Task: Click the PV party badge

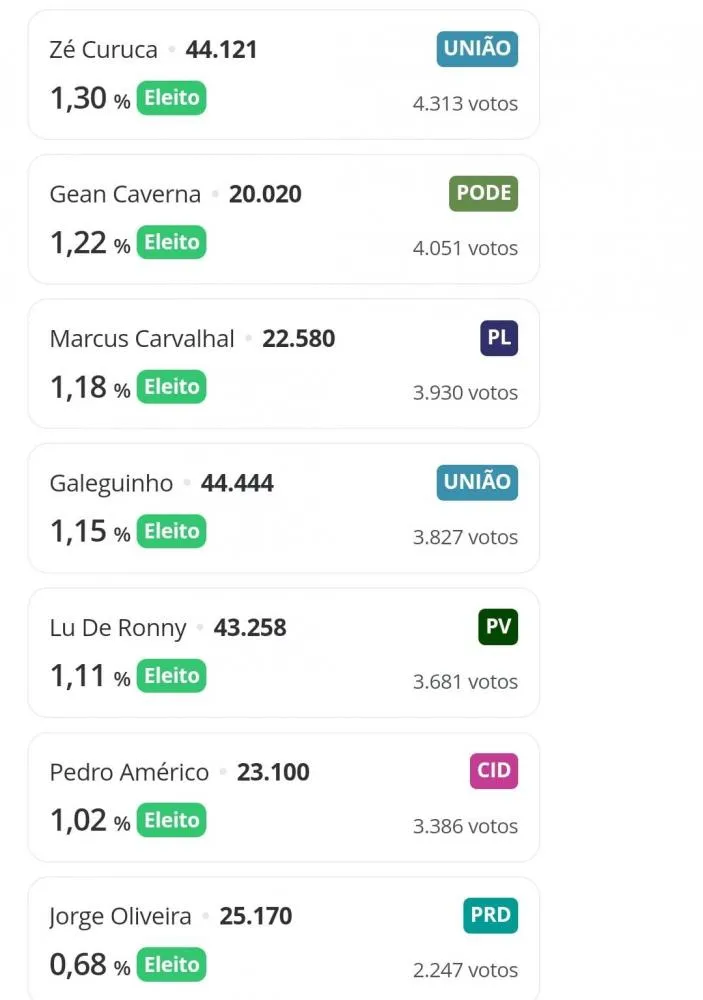Action: [498, 627]
